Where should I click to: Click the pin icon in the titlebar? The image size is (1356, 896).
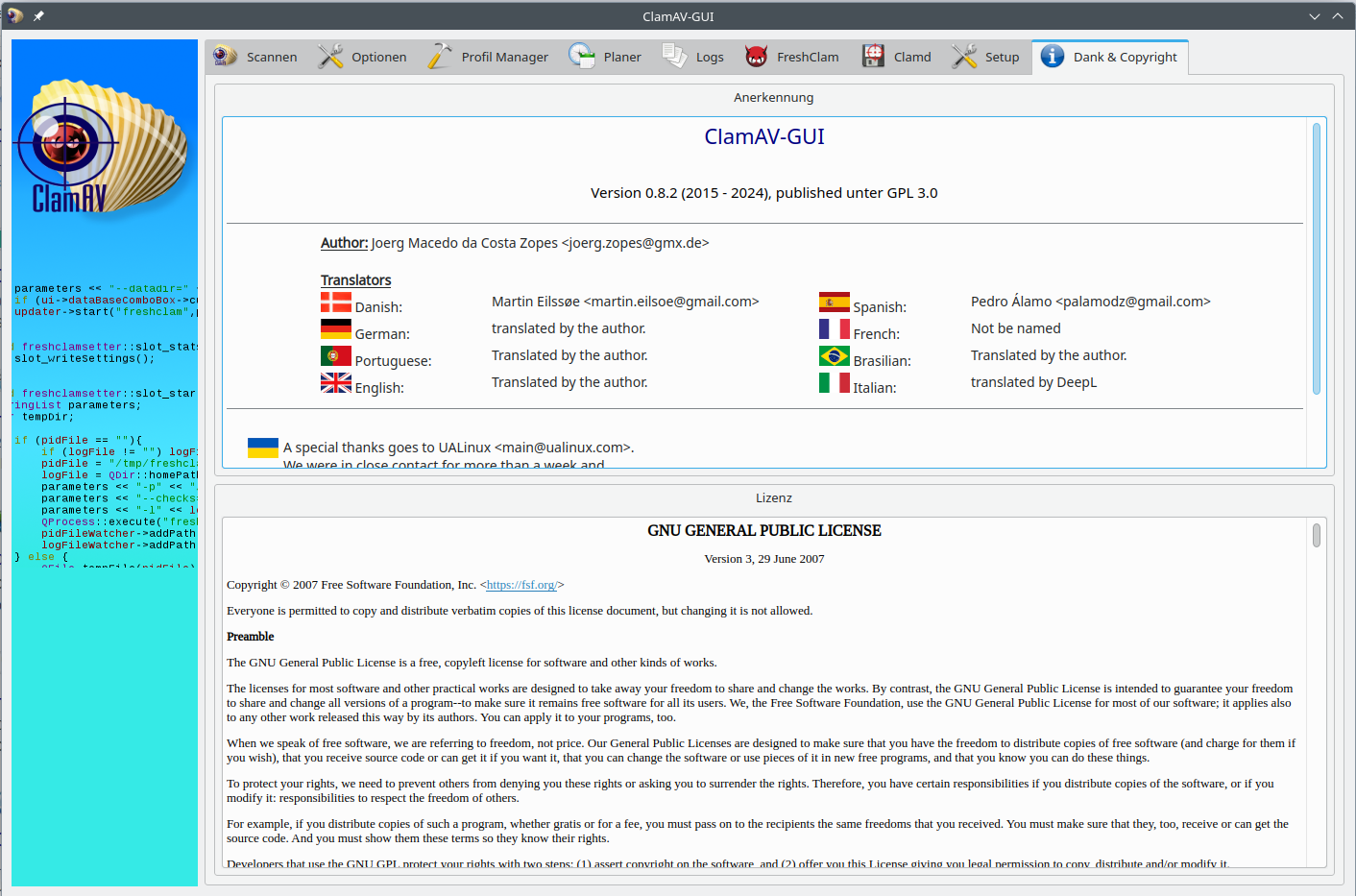click(x=37, y=15)
